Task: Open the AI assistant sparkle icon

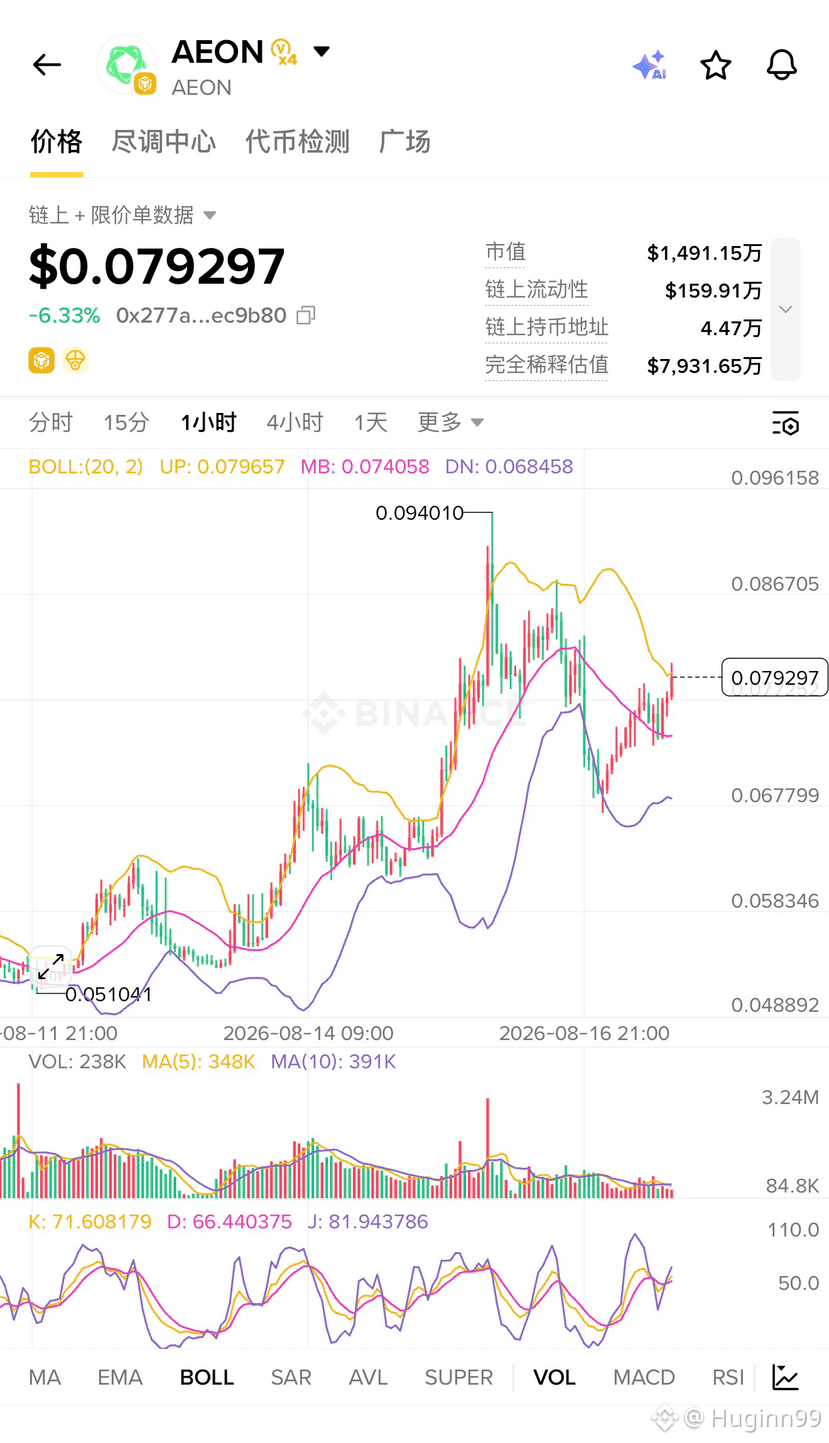Action: (650, 65)
